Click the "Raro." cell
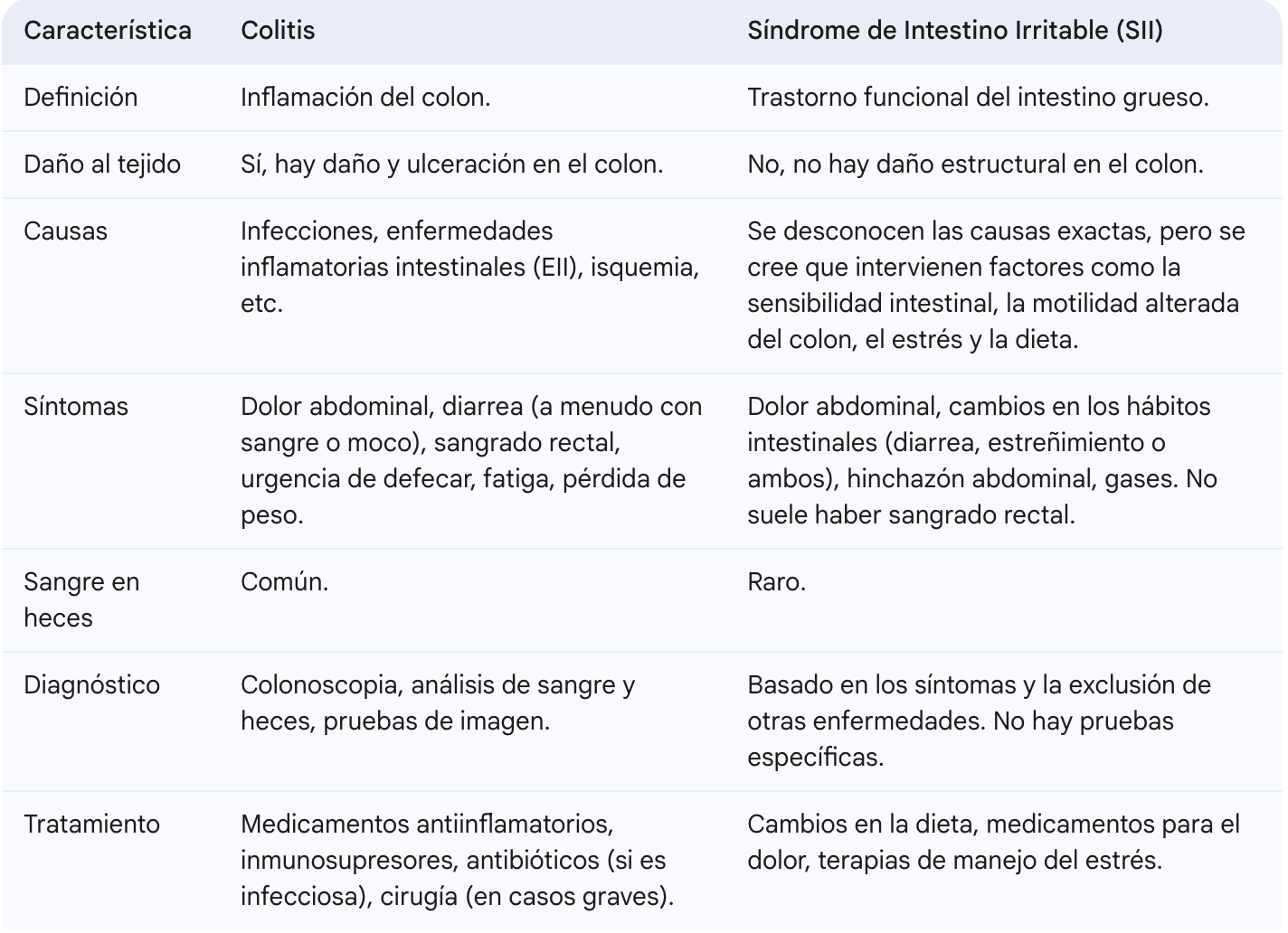This screenshot has width=1288, height=933. point(776,582)
